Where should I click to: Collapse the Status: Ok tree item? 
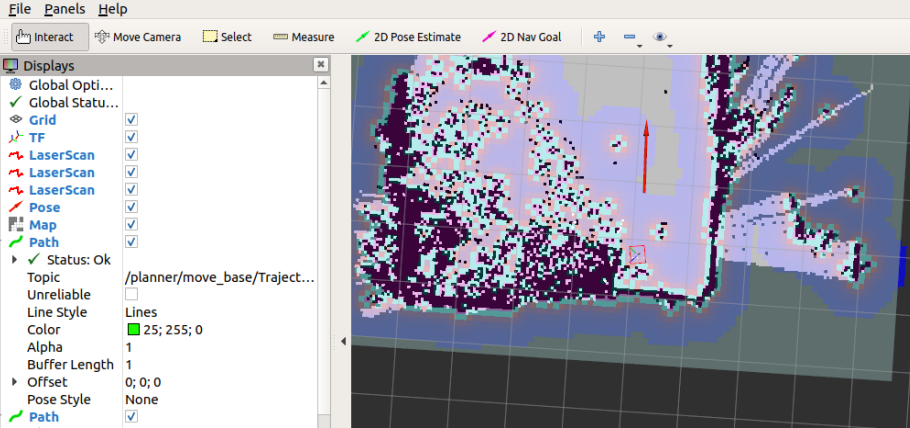coord(14,260)
